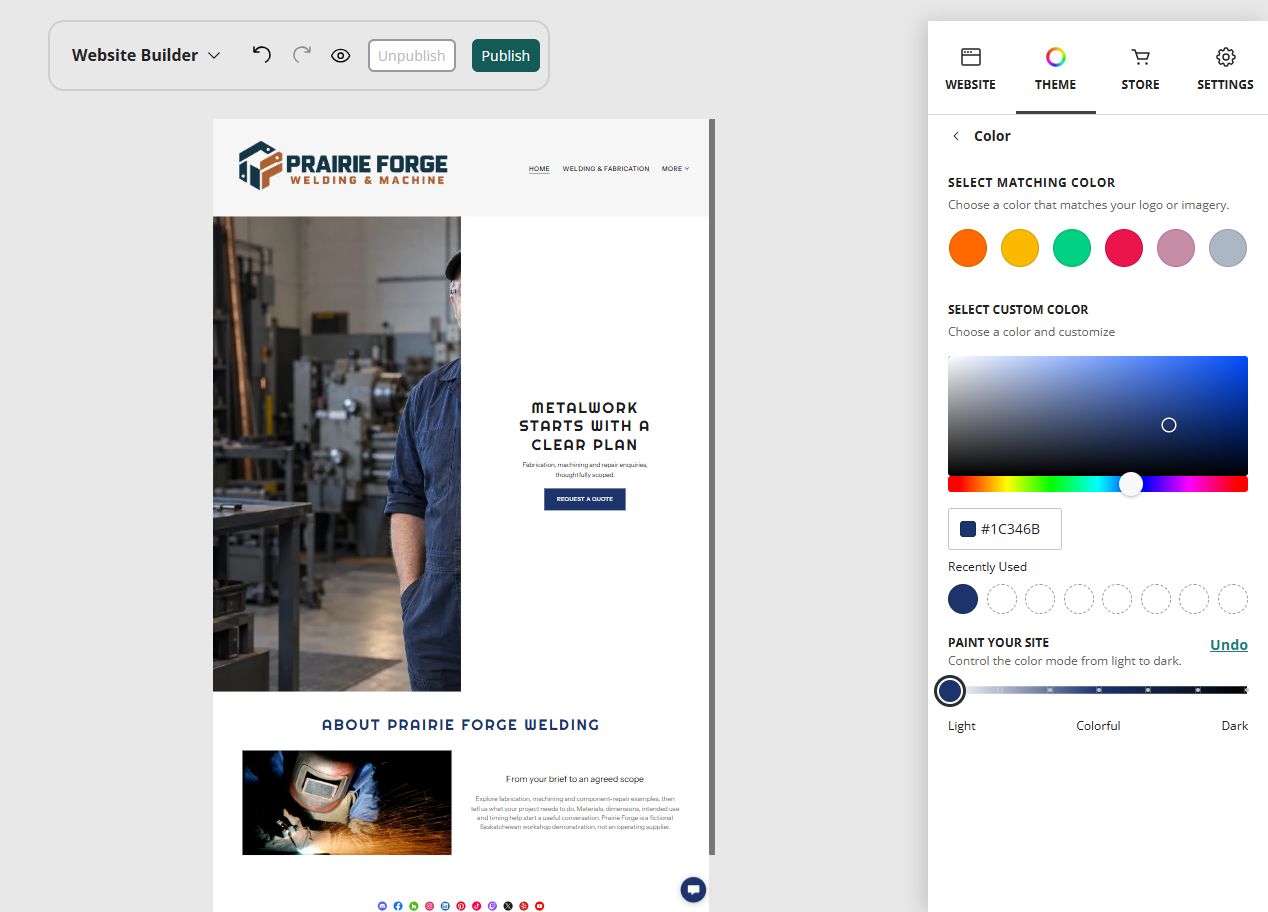Click 'From your brief to an agreed scope' text
Screen dimensions: 1268x912
coord(575,779)
